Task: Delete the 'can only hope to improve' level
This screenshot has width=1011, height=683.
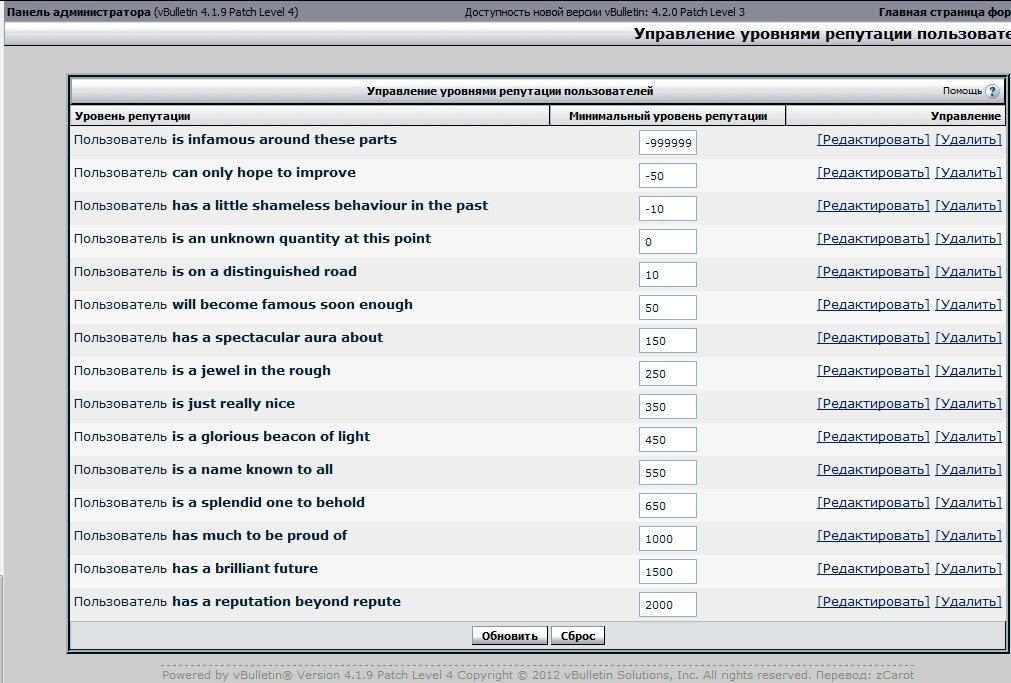Action: [967, 173]
